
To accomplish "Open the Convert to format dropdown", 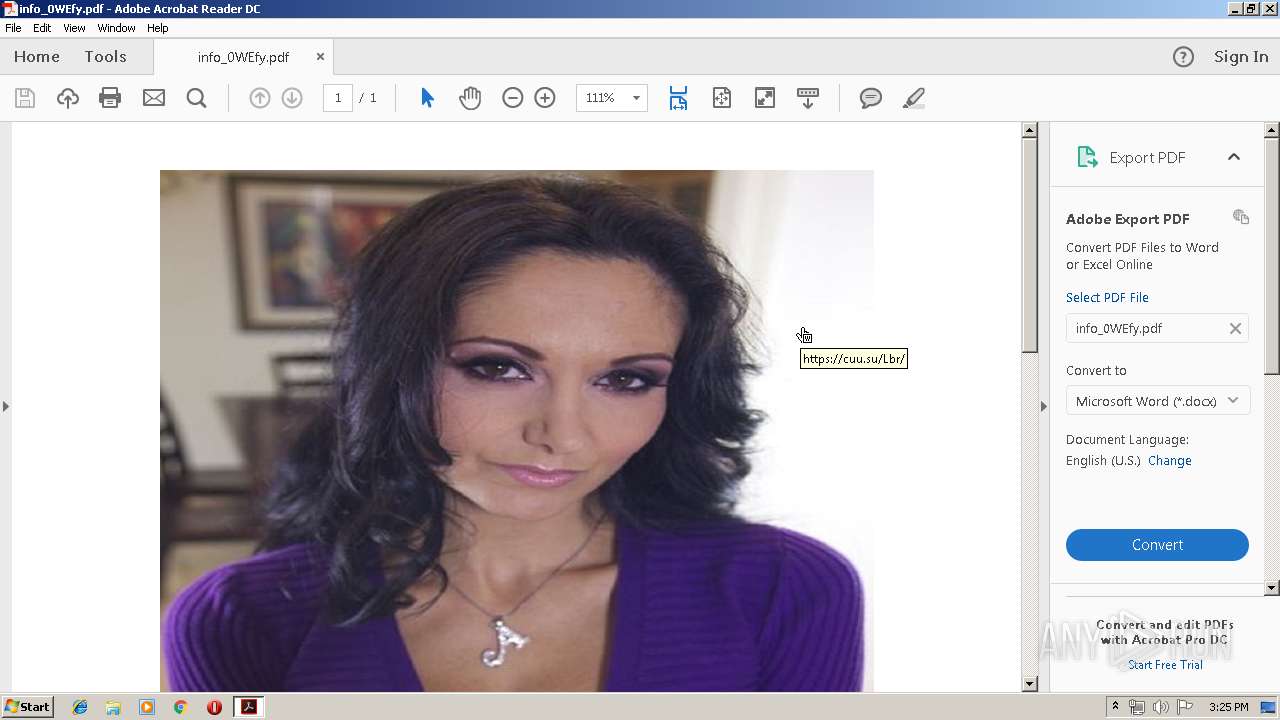I will click(1157, 401).
